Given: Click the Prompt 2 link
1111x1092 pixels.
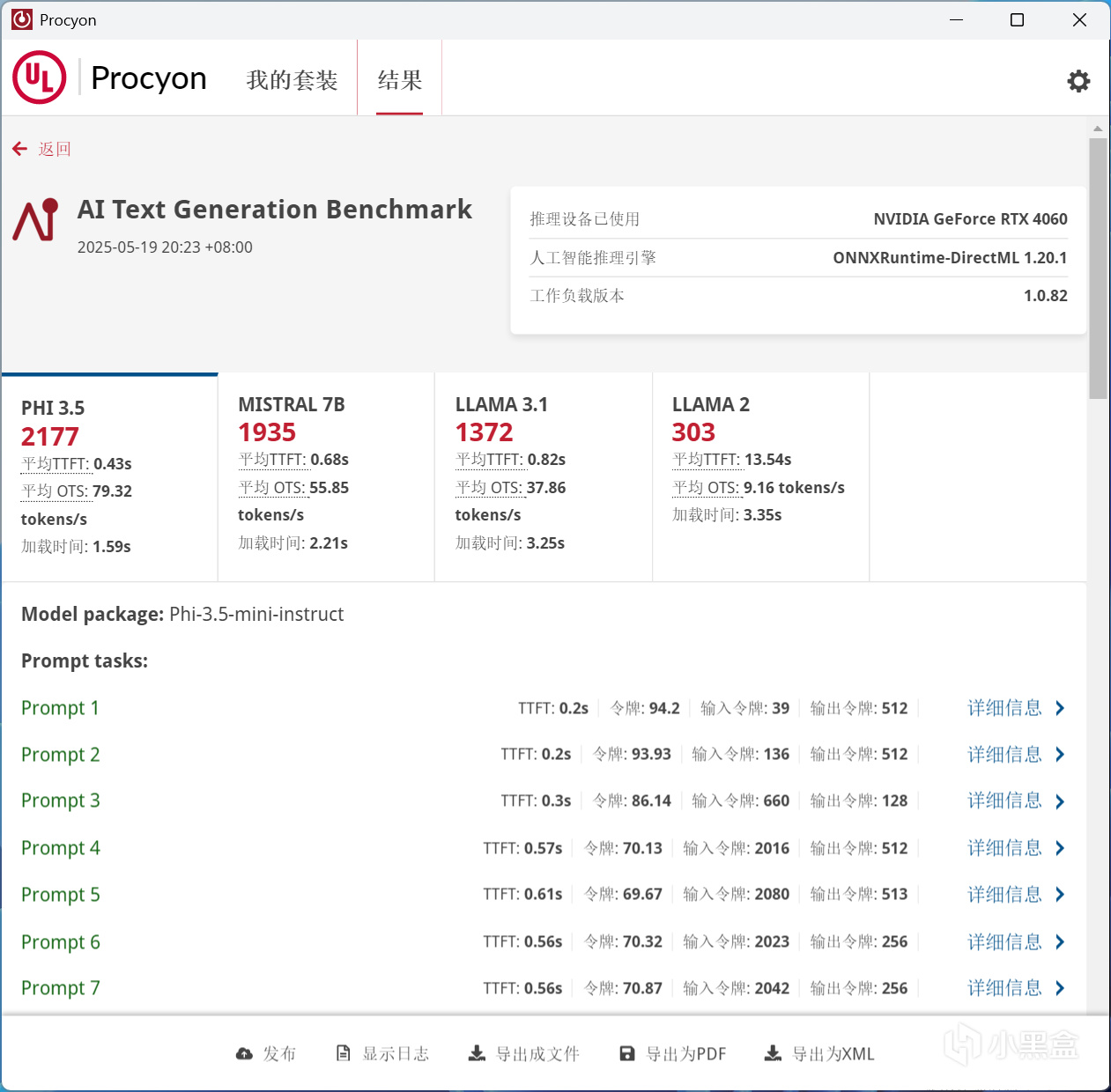Looking at the screenshot, I should click(60, 755).
